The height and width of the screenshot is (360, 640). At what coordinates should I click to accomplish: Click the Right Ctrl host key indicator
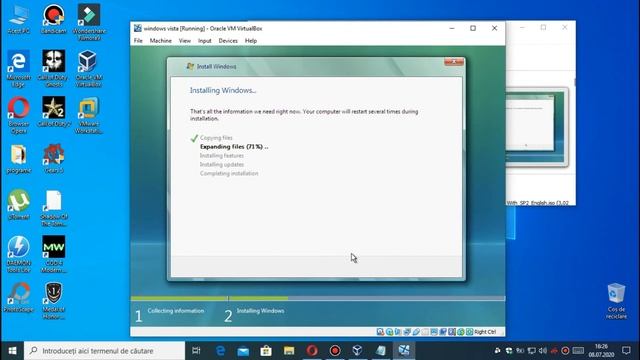coord(485,332)
